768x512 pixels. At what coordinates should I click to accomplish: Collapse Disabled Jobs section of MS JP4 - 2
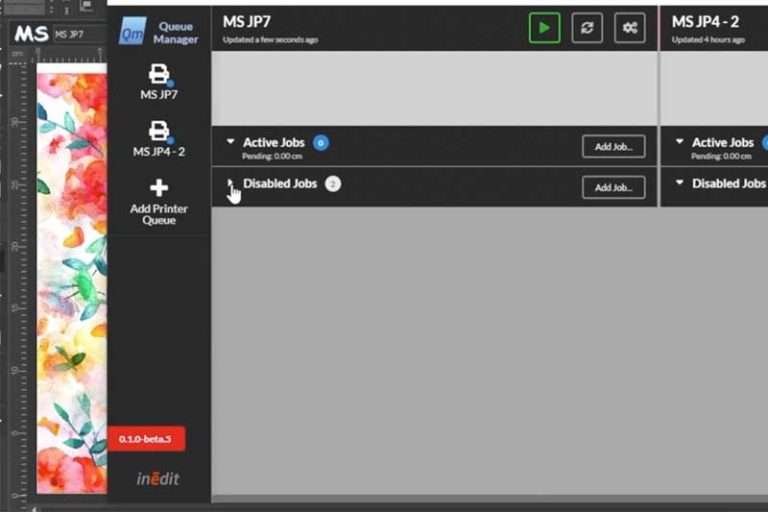(x=679, y=184)
